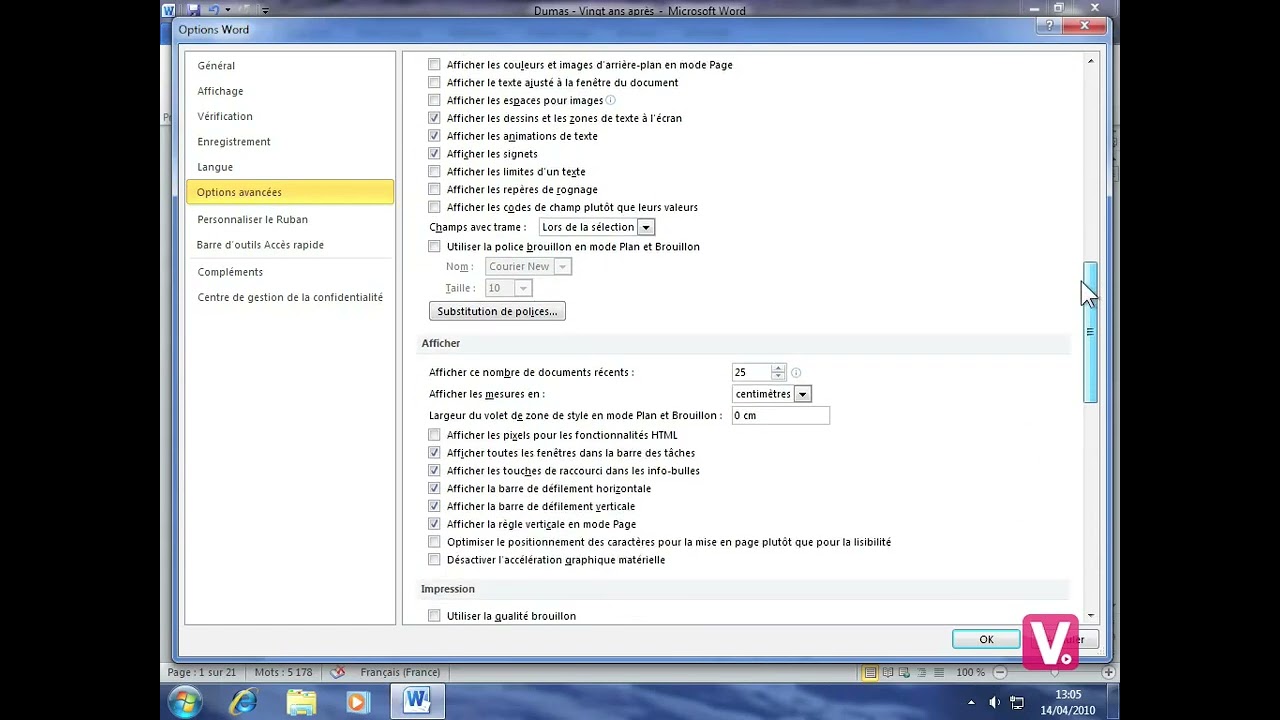Image resolution: width=1280 pixels, height=720 pixels.
Task: Check 'Afficher les pixels pour les fonctionnalités HTML'
Action: point(434,435)
